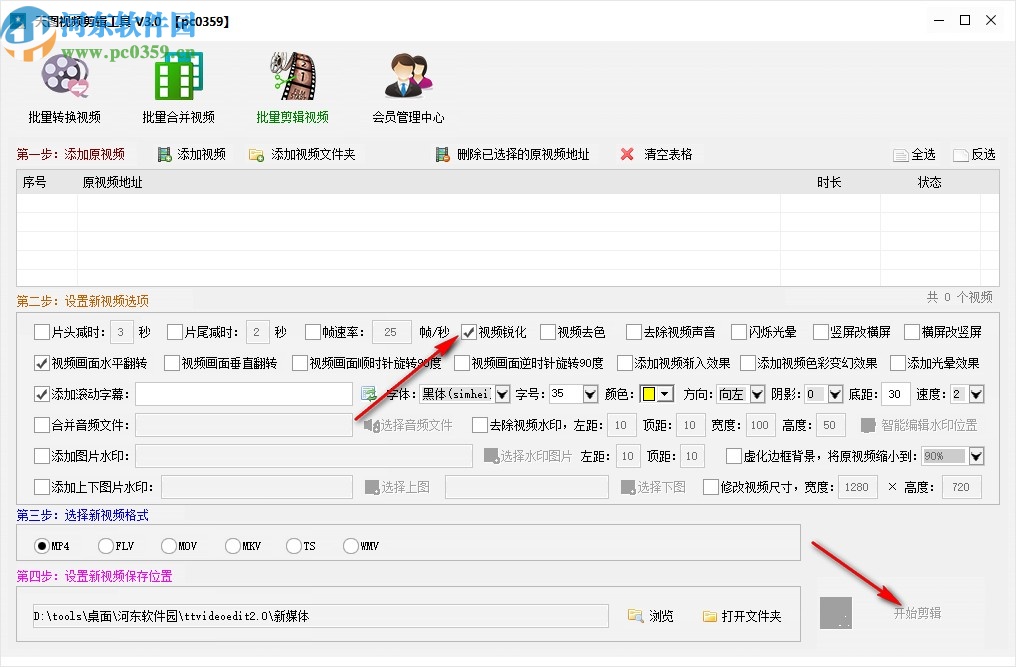Click the red X 清空表格 icon
Screen dimensions: 1016x667
[x=627, y=154]
